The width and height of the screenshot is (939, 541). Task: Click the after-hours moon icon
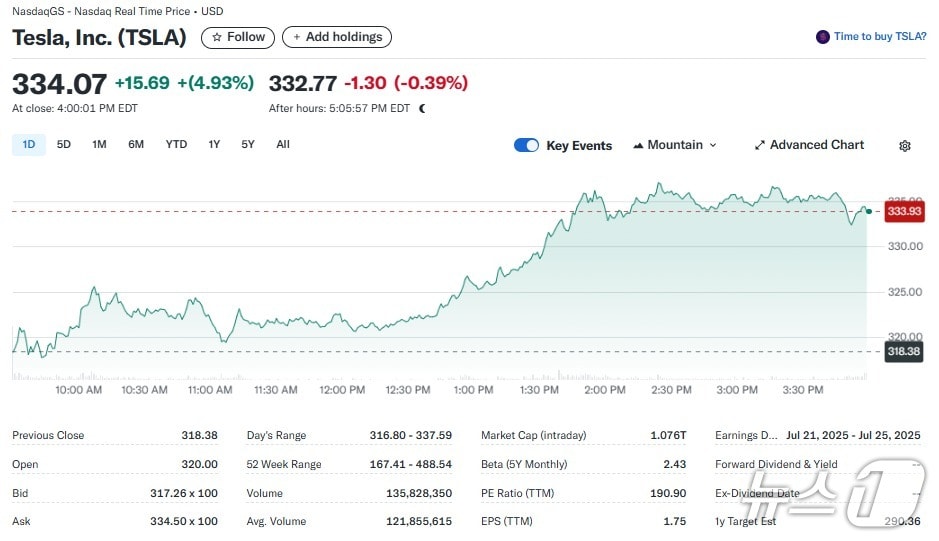(422, 108)
